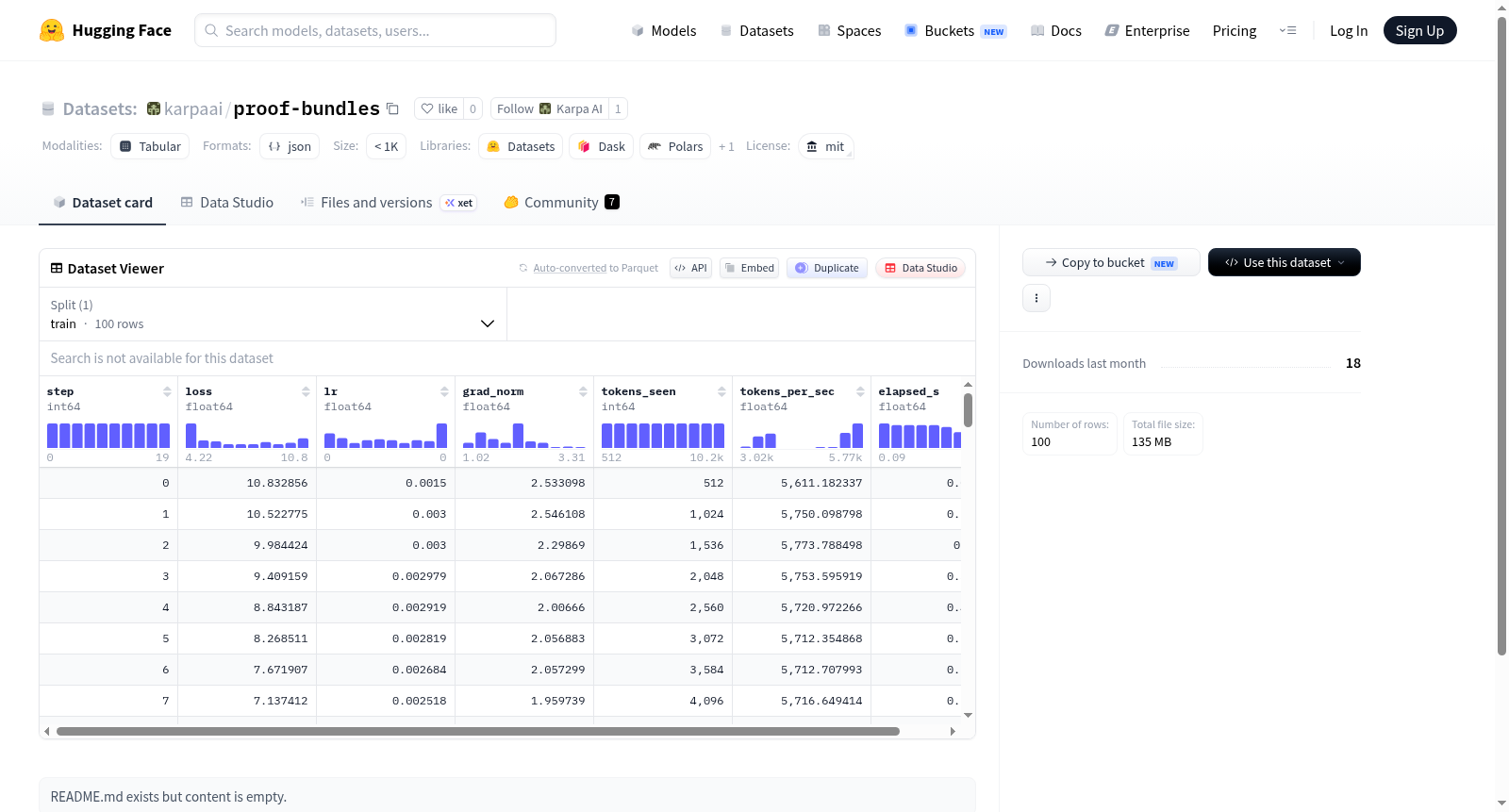Click the Sign Up button
Image resolution: width=1509 pixels, height=812 pixels.
(x=1419, y=30)
